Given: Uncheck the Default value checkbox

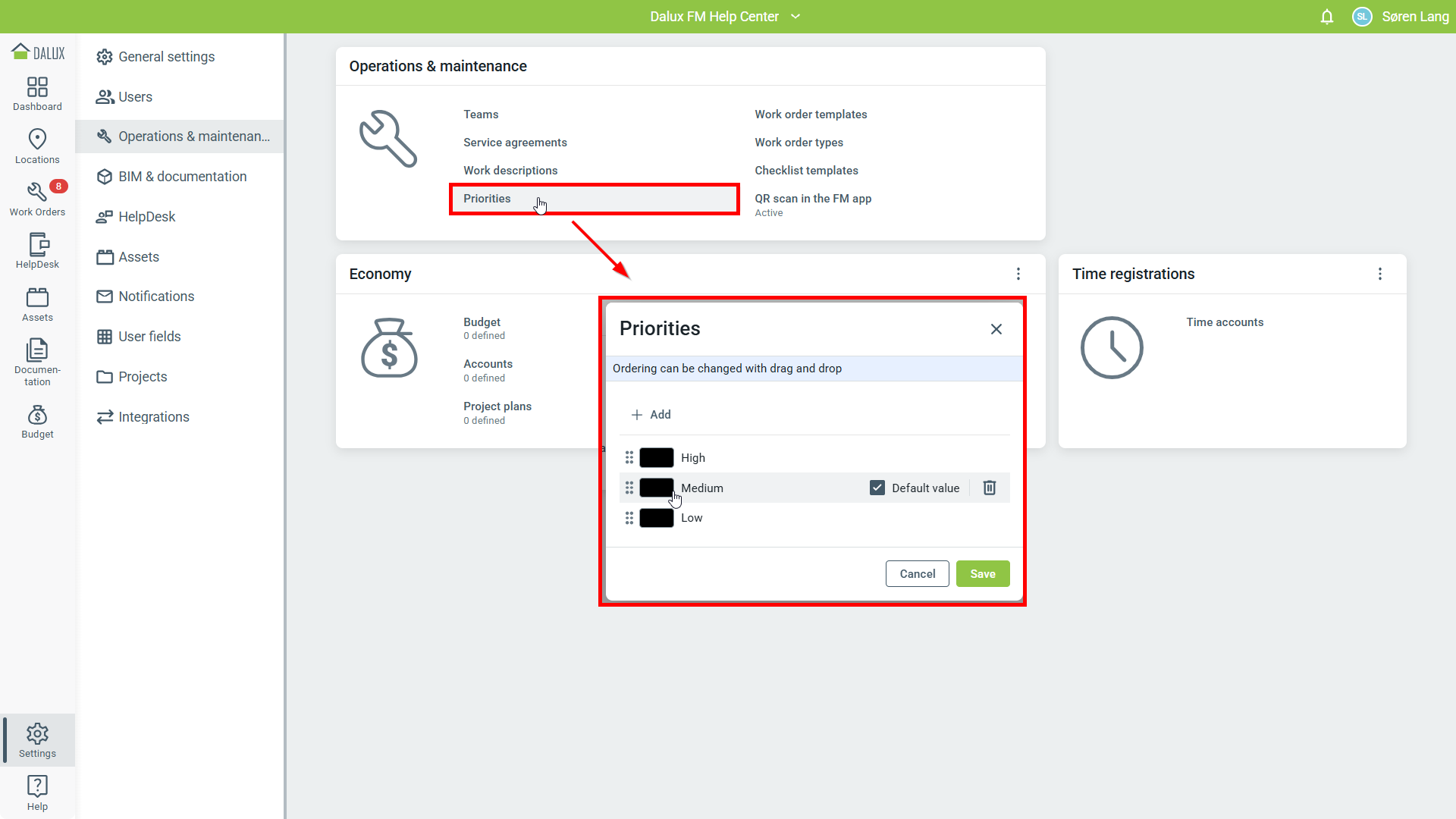Looking at the screenshot, I should [877, 488].
